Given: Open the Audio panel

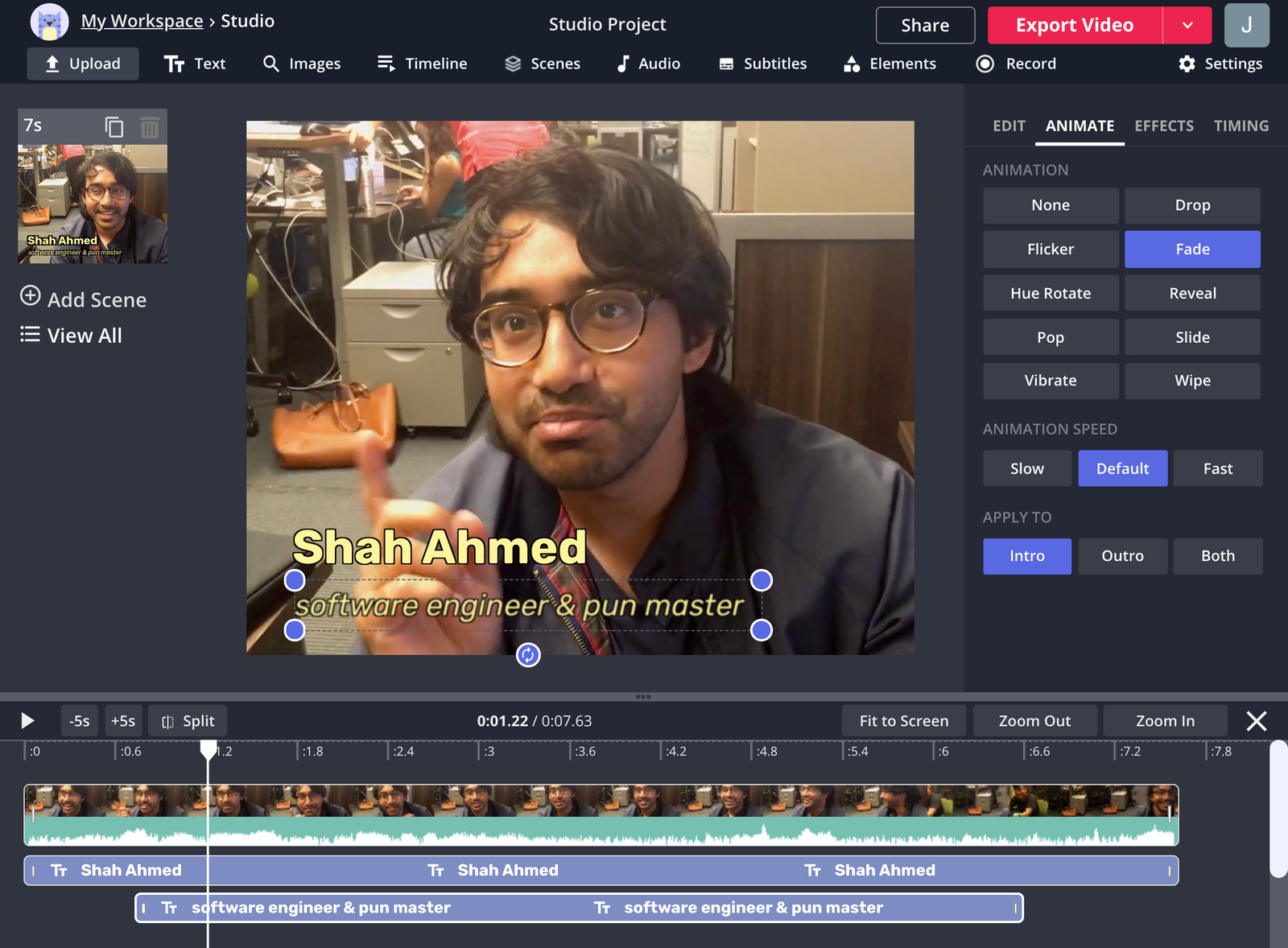Looking at the screenshot, I should [x=648, y=64].
